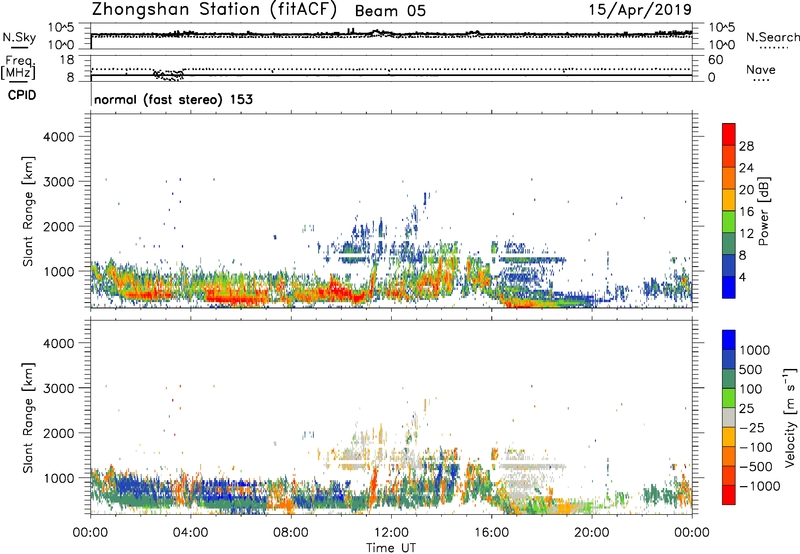This screenshot has width=800, height=554.
Task: Click the "1000" range tick in the velocity panel
Action: pyautogui.click(x=59, y=478)
